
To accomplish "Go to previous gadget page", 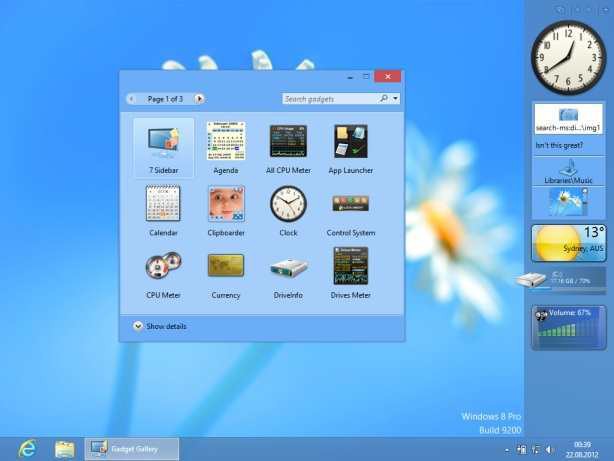I will click(131, 99).
